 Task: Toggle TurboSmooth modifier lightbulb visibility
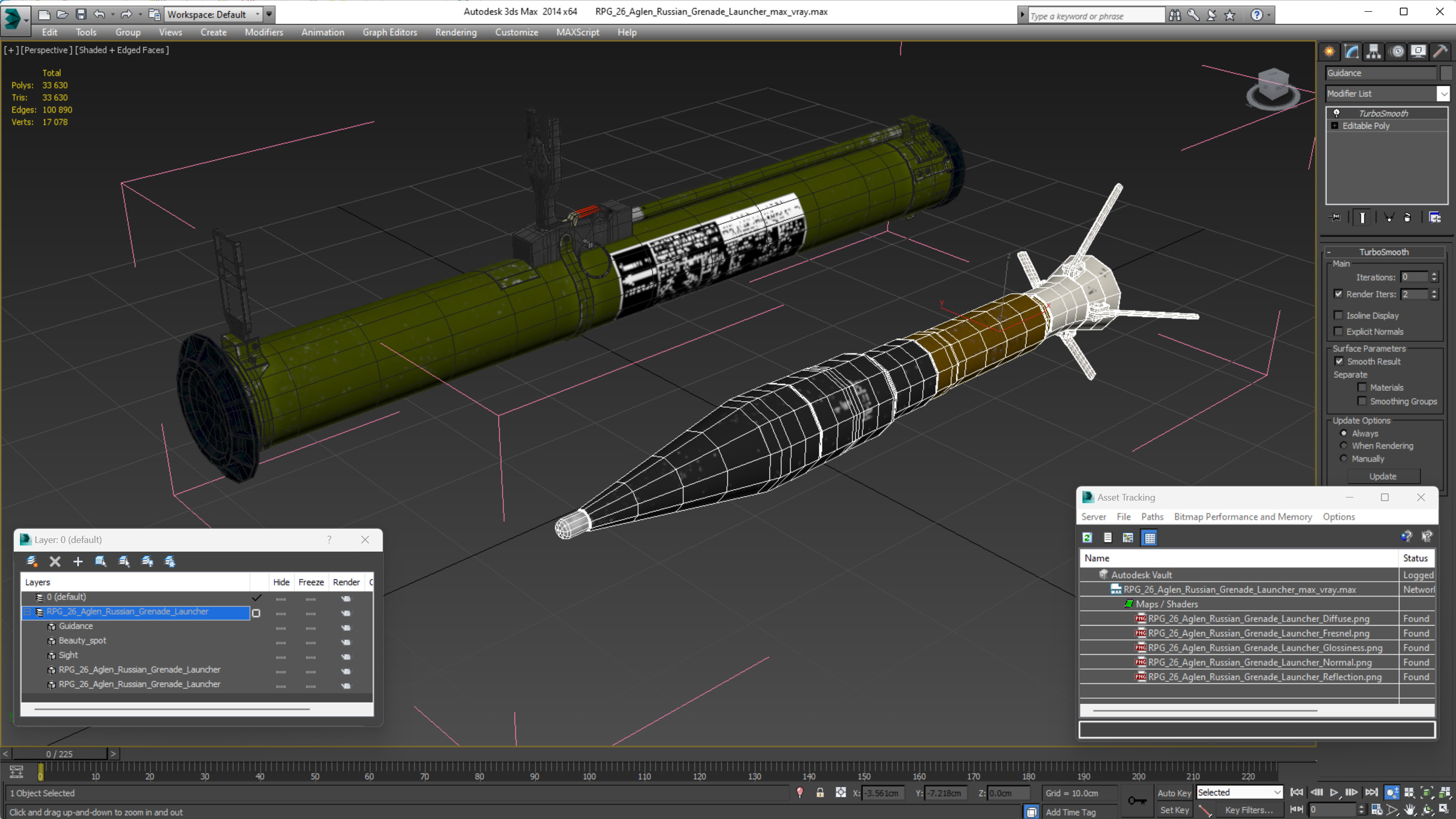pos(1337,113)
